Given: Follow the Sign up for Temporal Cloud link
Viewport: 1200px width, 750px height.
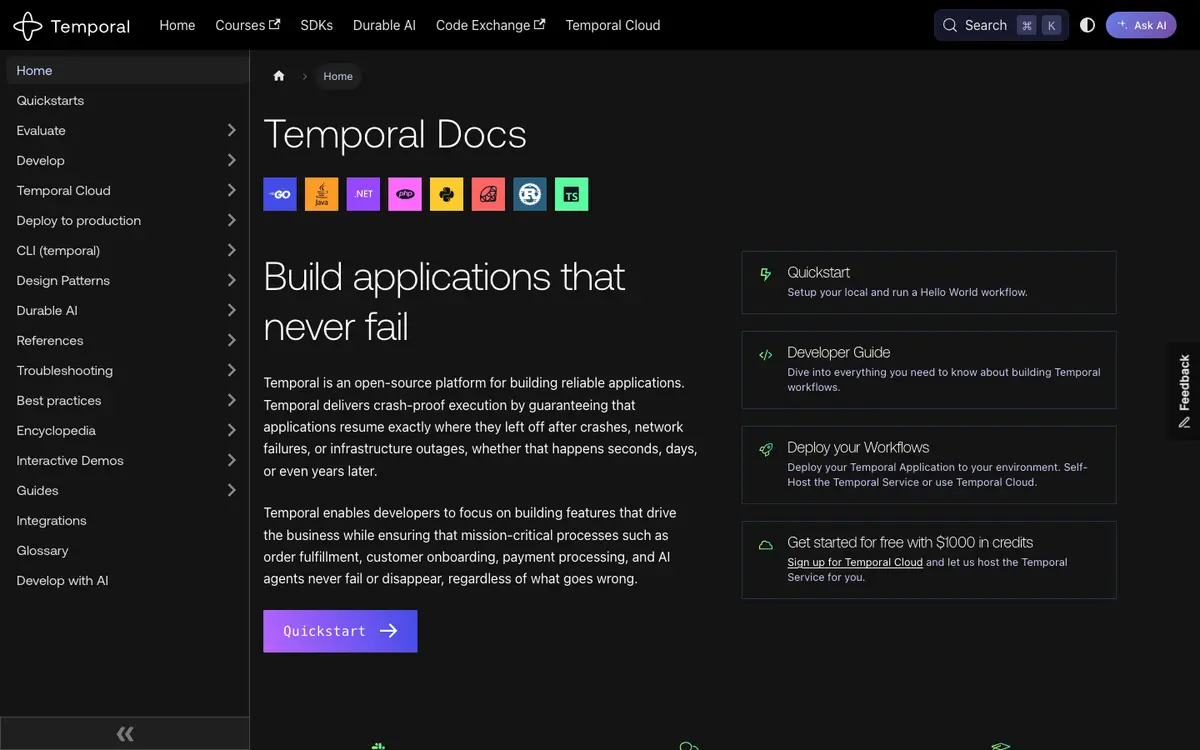Looking at the screenshot, I should point(855,562).
